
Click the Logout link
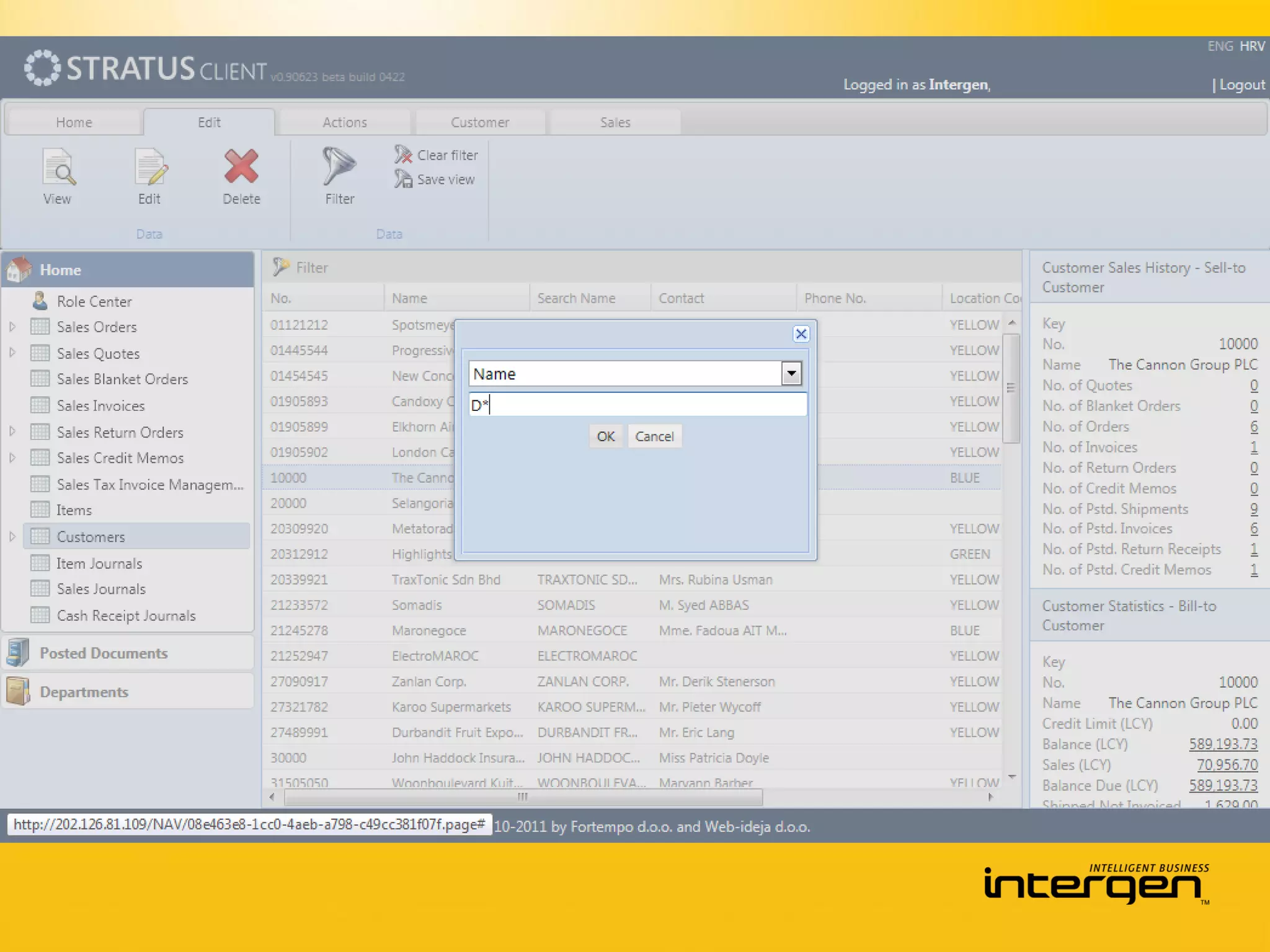1241,85
